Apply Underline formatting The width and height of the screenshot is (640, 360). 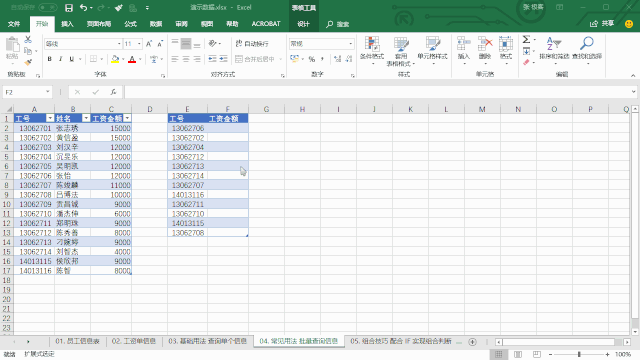tap(71, 59)
